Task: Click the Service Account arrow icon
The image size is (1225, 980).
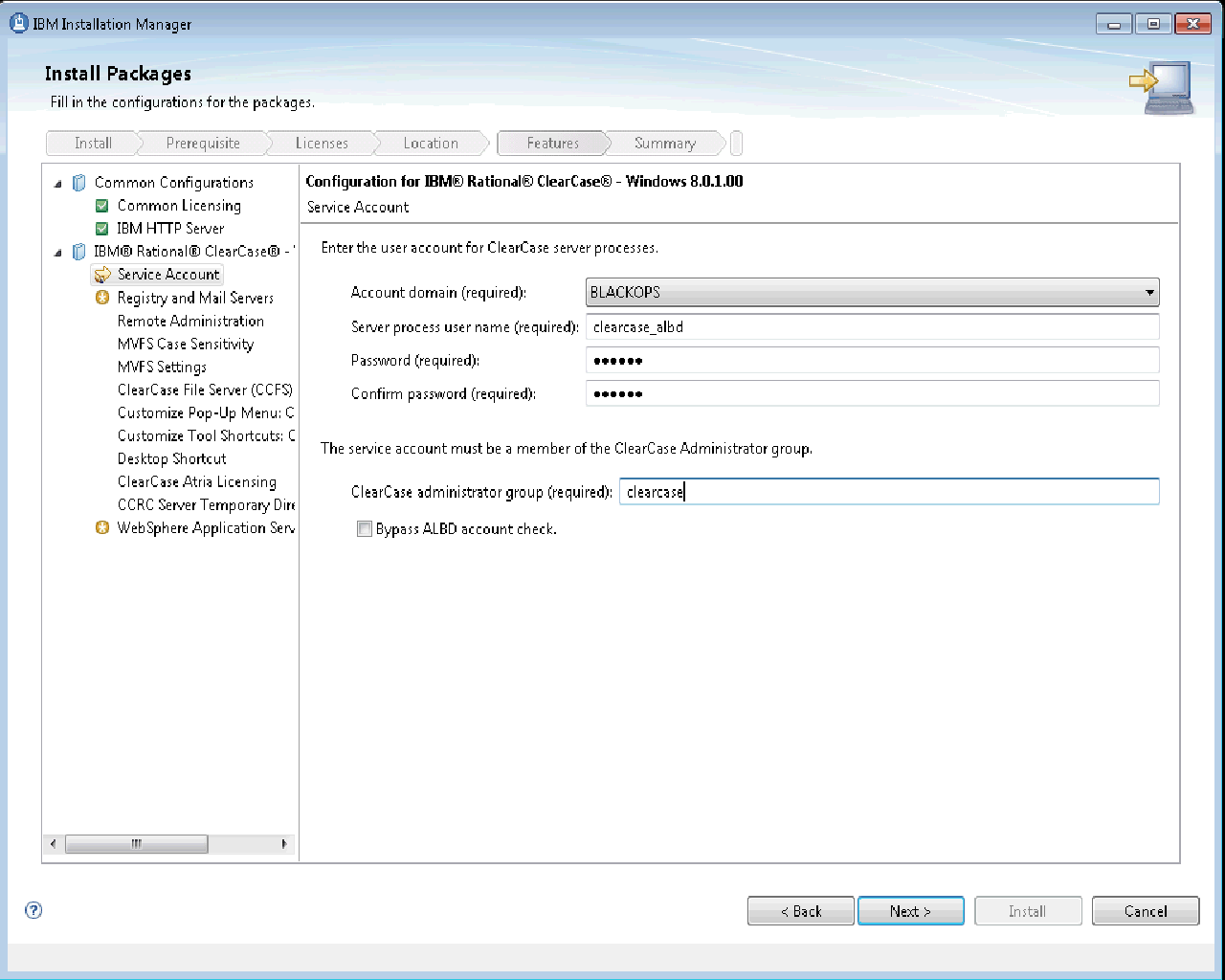Action: coord(102,275)
